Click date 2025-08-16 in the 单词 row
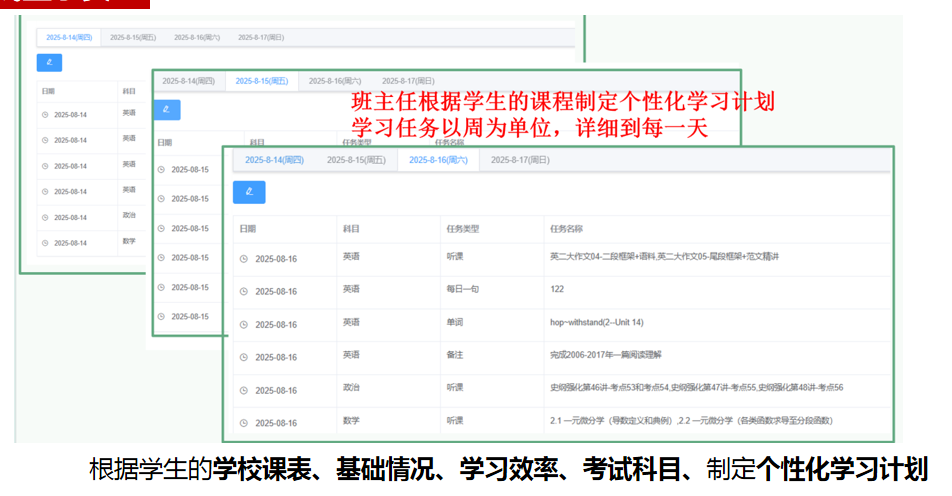Viewport: 952px width, 496px height. pyautogui.click(x=276, y=325)
